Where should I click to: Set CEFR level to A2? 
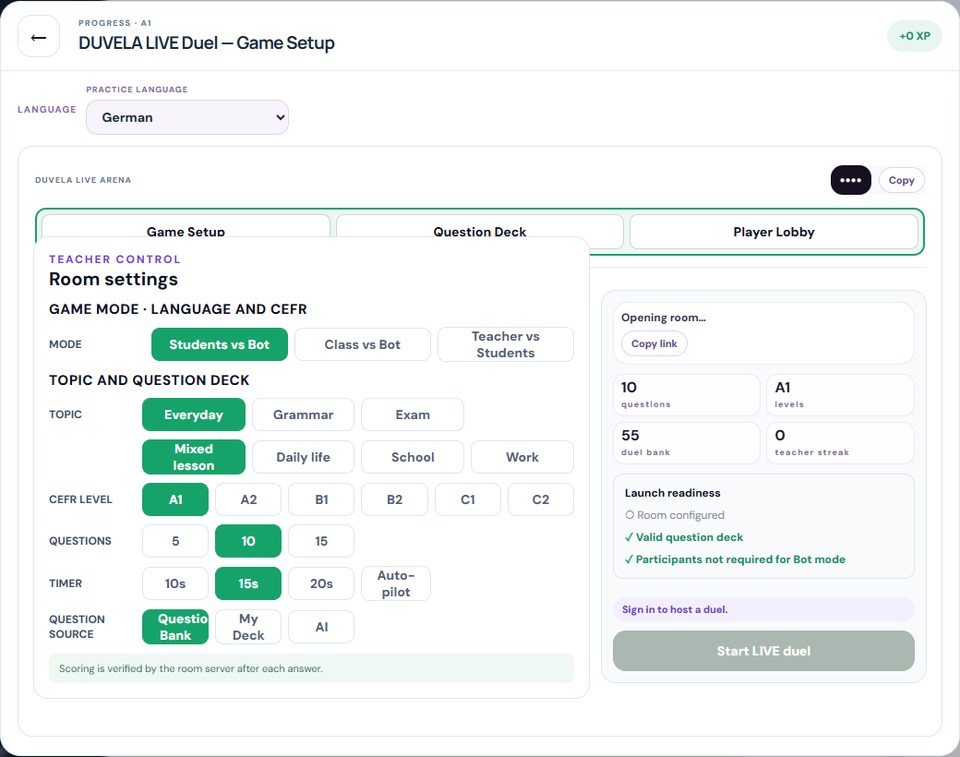point(249,500)
